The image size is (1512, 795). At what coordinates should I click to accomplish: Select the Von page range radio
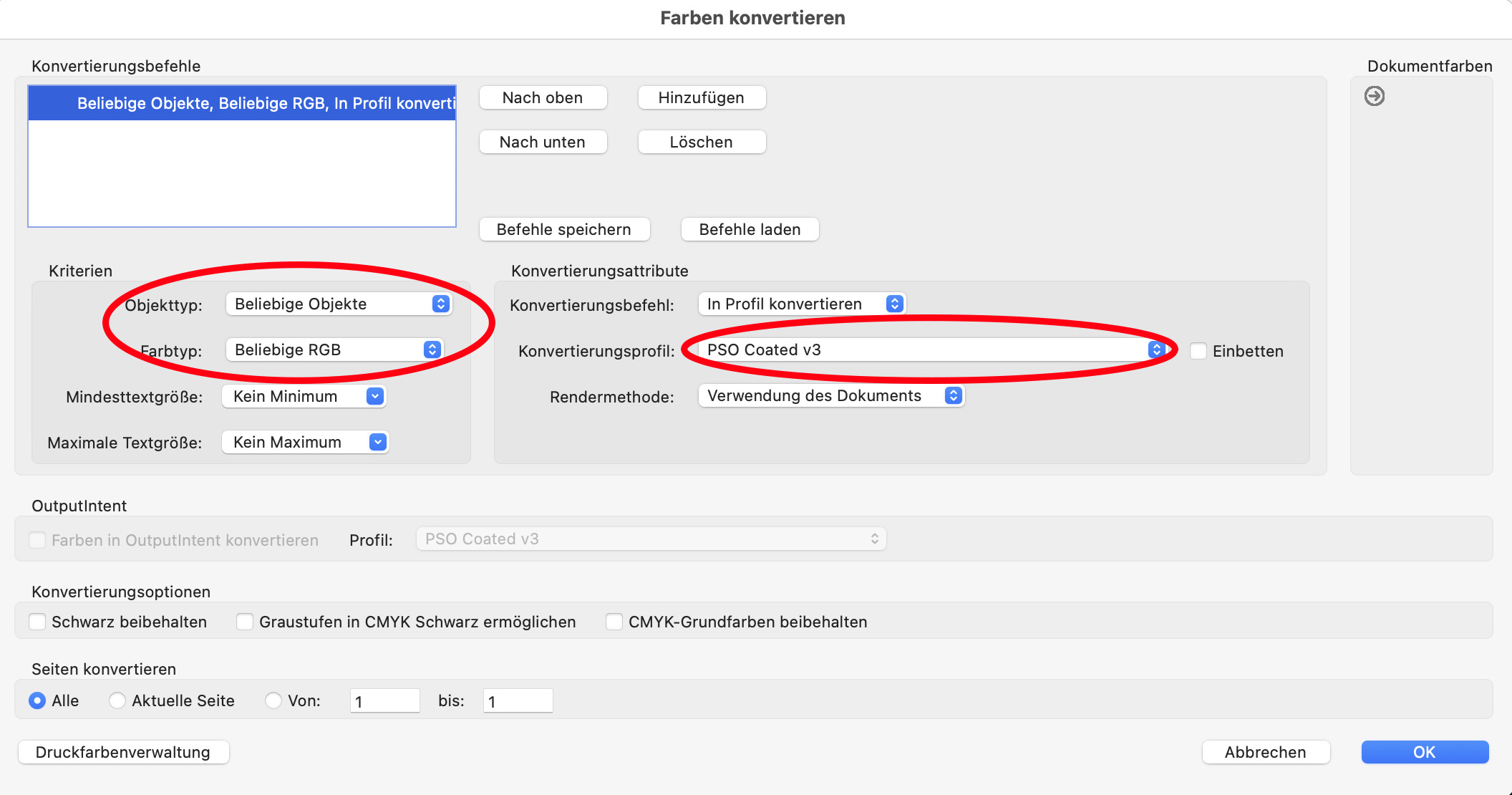tap(273, 700)
